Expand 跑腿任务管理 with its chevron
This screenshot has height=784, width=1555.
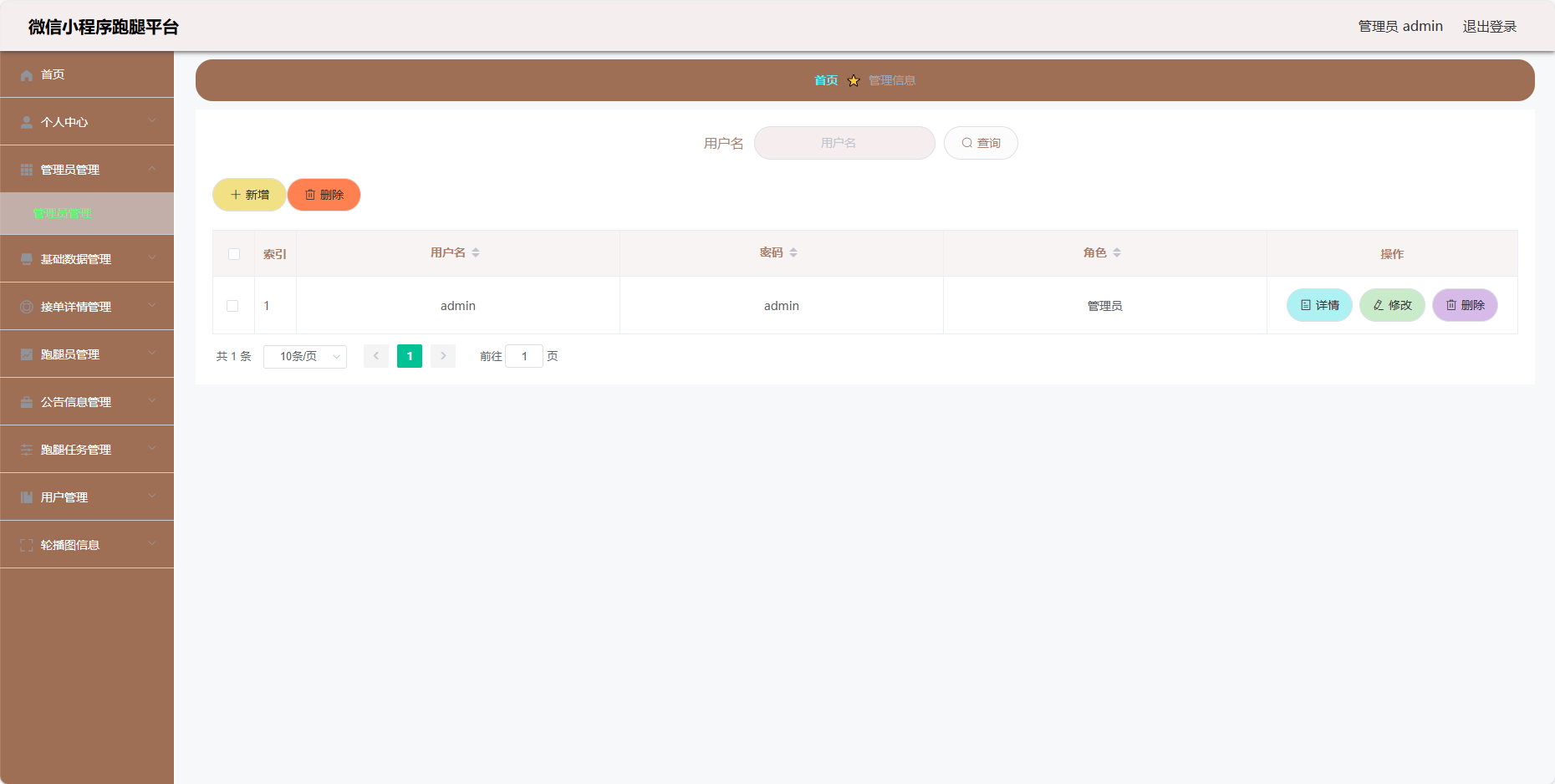tap(152, 448)
